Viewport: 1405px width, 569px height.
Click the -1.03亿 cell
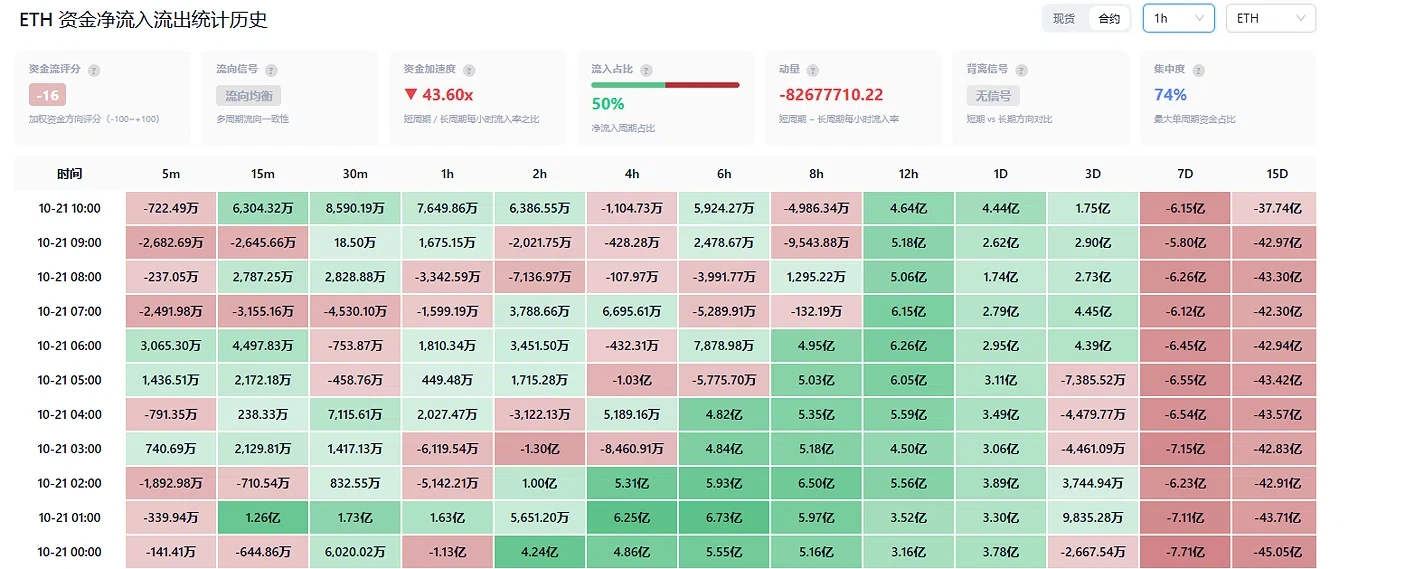pyautogui.click(x=631, y=380)
